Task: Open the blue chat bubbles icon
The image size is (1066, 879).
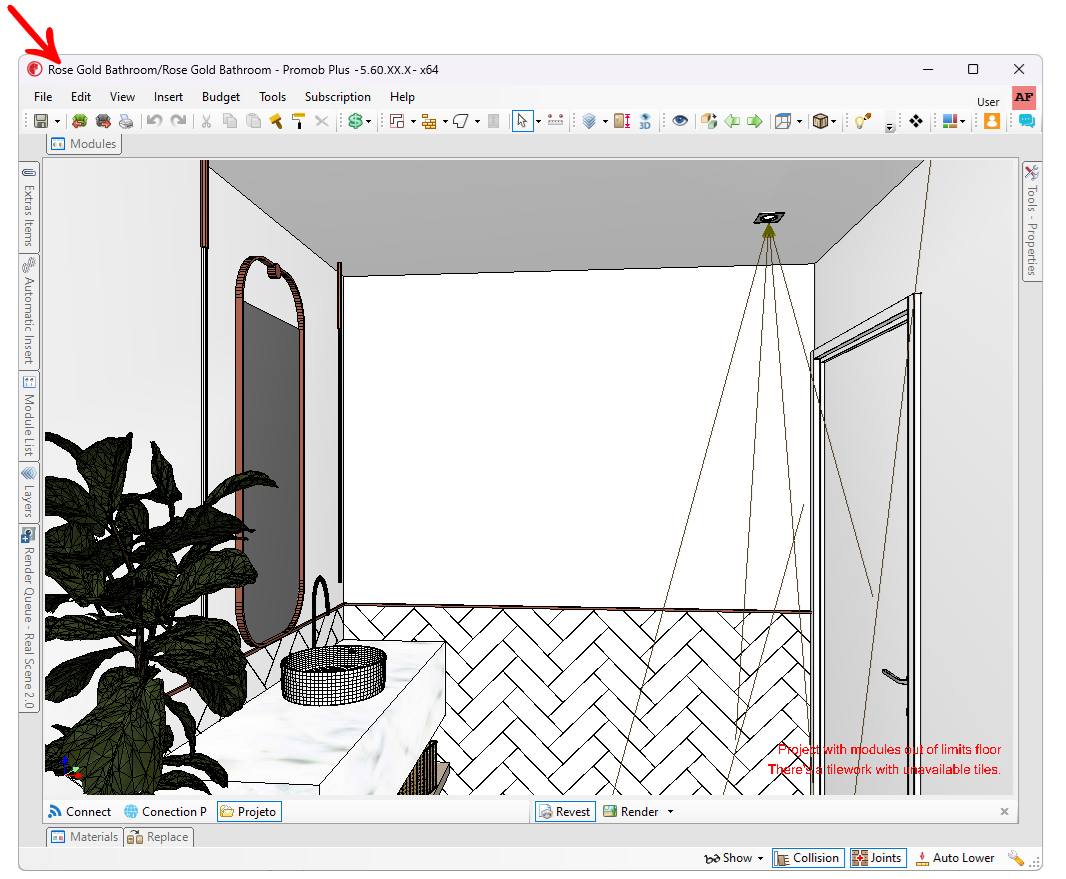Action: pyautogui.click(x=1027, y=121)
